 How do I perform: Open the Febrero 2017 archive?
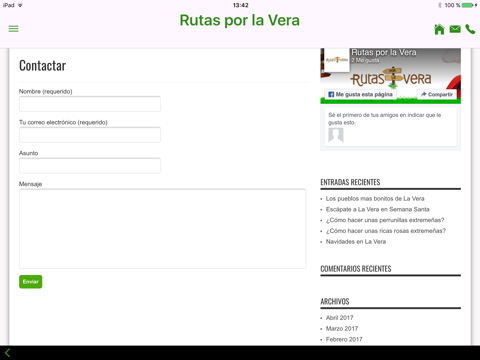point(344,339)
